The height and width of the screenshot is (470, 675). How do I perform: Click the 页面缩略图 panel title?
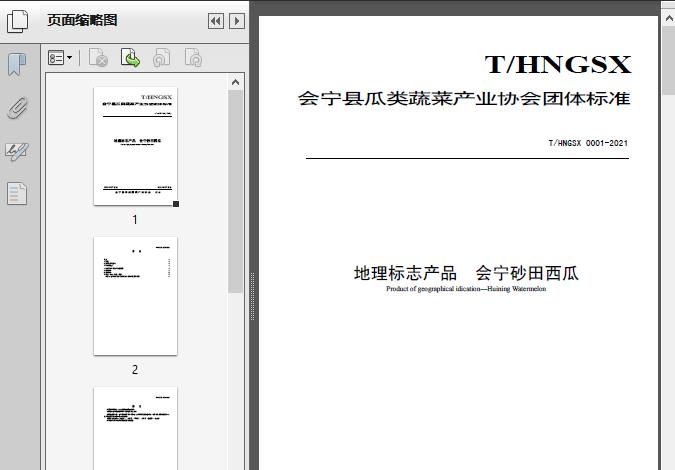point(82,20)
